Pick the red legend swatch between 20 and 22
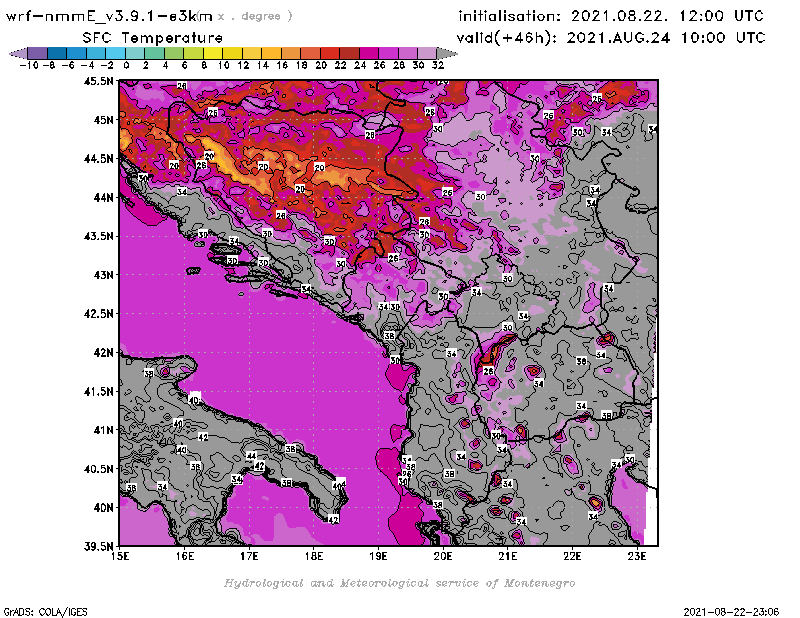 point(330,53)
